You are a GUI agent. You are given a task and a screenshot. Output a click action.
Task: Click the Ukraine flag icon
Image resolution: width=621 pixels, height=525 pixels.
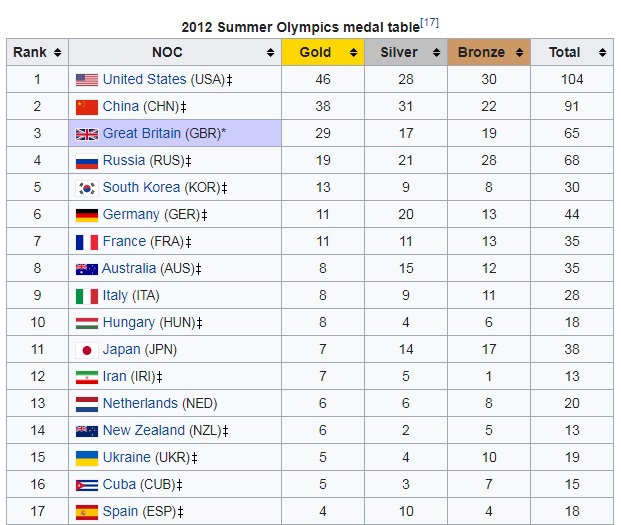pos(86,458)
